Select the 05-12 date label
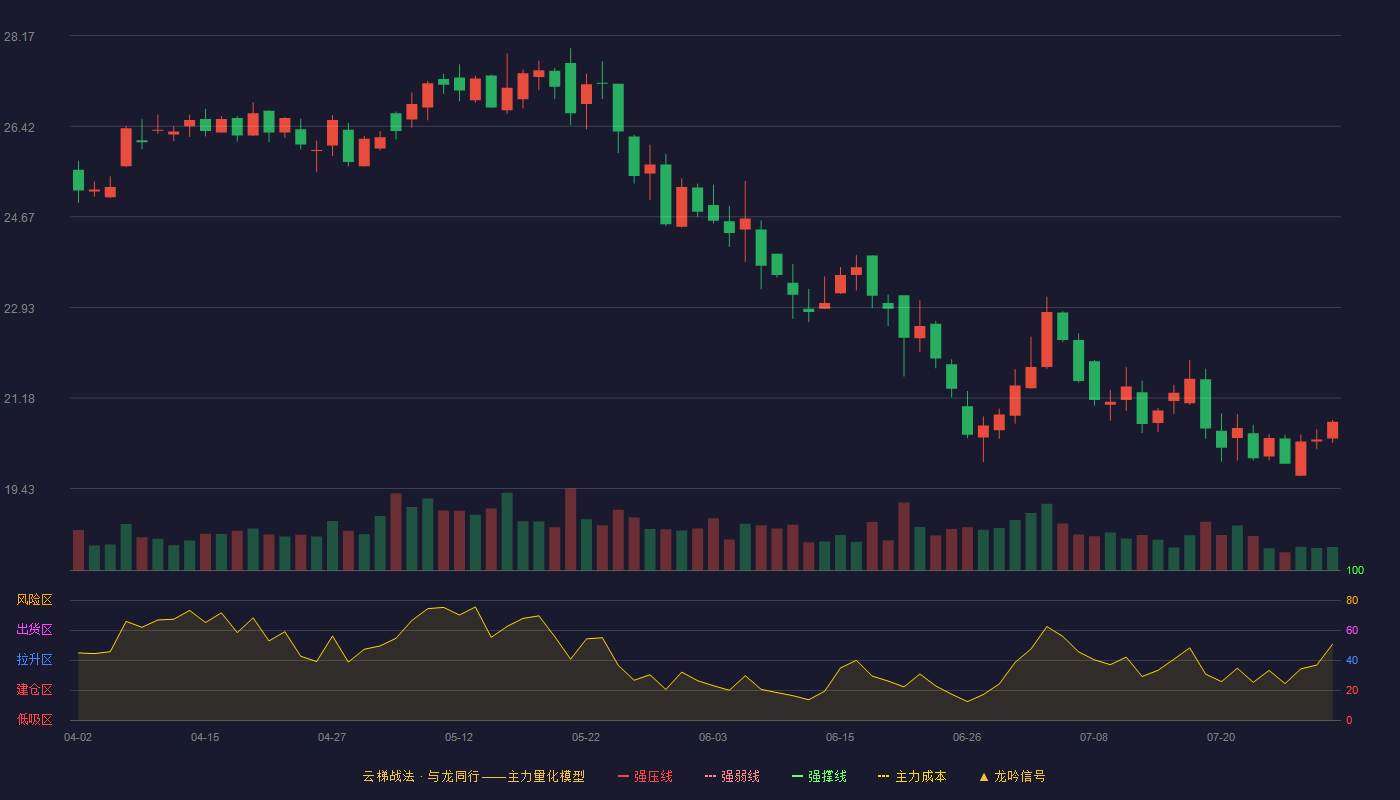Image resolution: width=1400 pixels, height=800 pixels. 459,737
